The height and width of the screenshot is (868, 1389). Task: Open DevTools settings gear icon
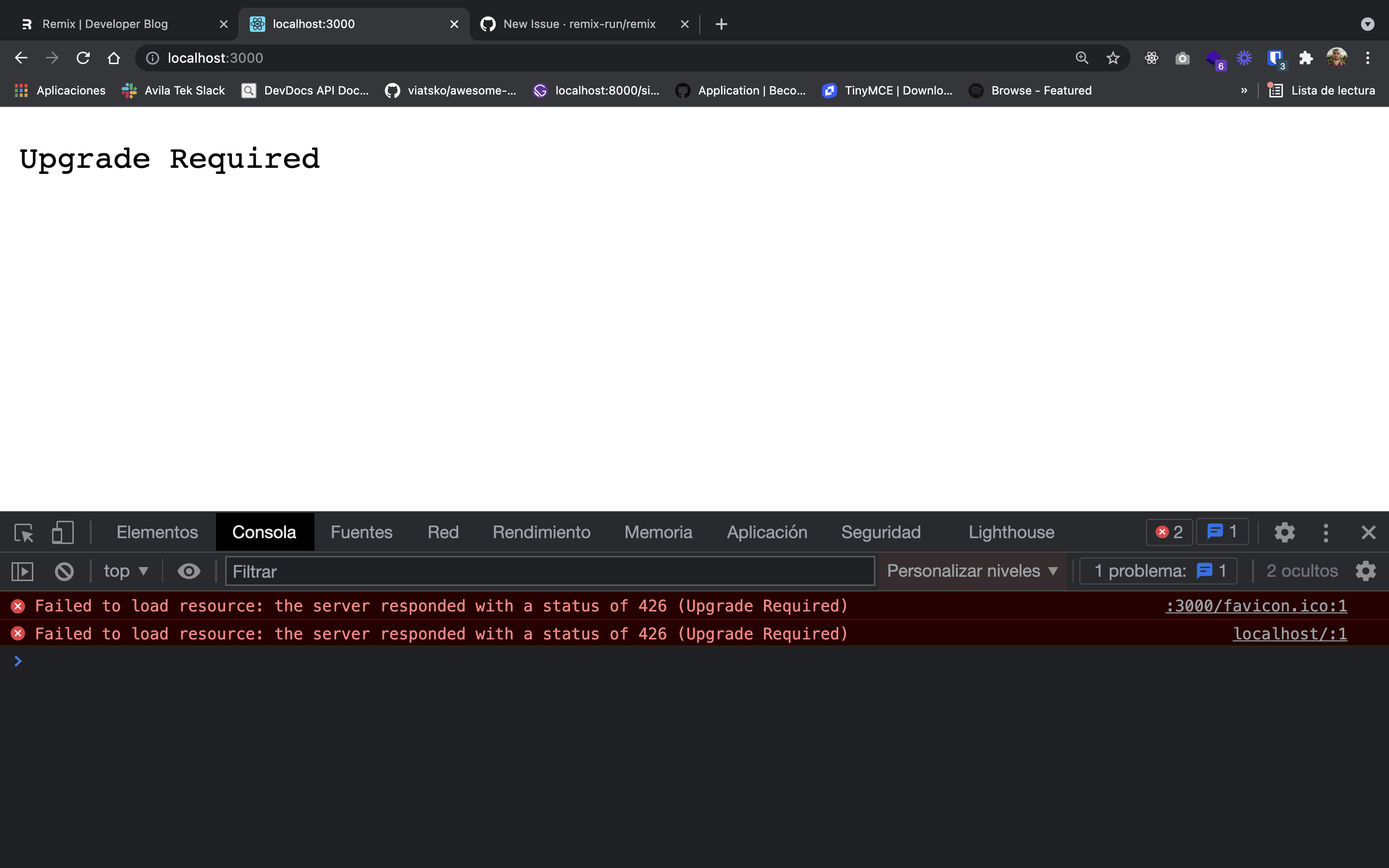1284,533
